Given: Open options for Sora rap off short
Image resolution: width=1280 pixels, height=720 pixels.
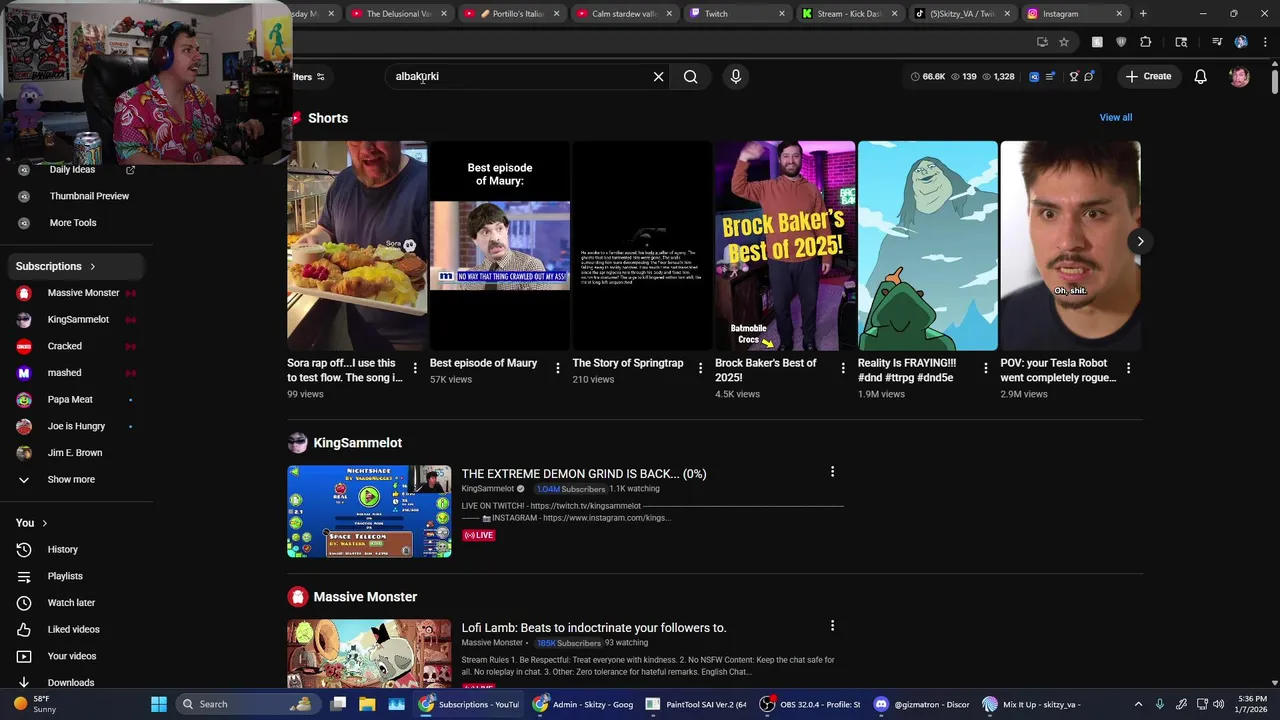Looking at the screenshot, I should point(415,368).
